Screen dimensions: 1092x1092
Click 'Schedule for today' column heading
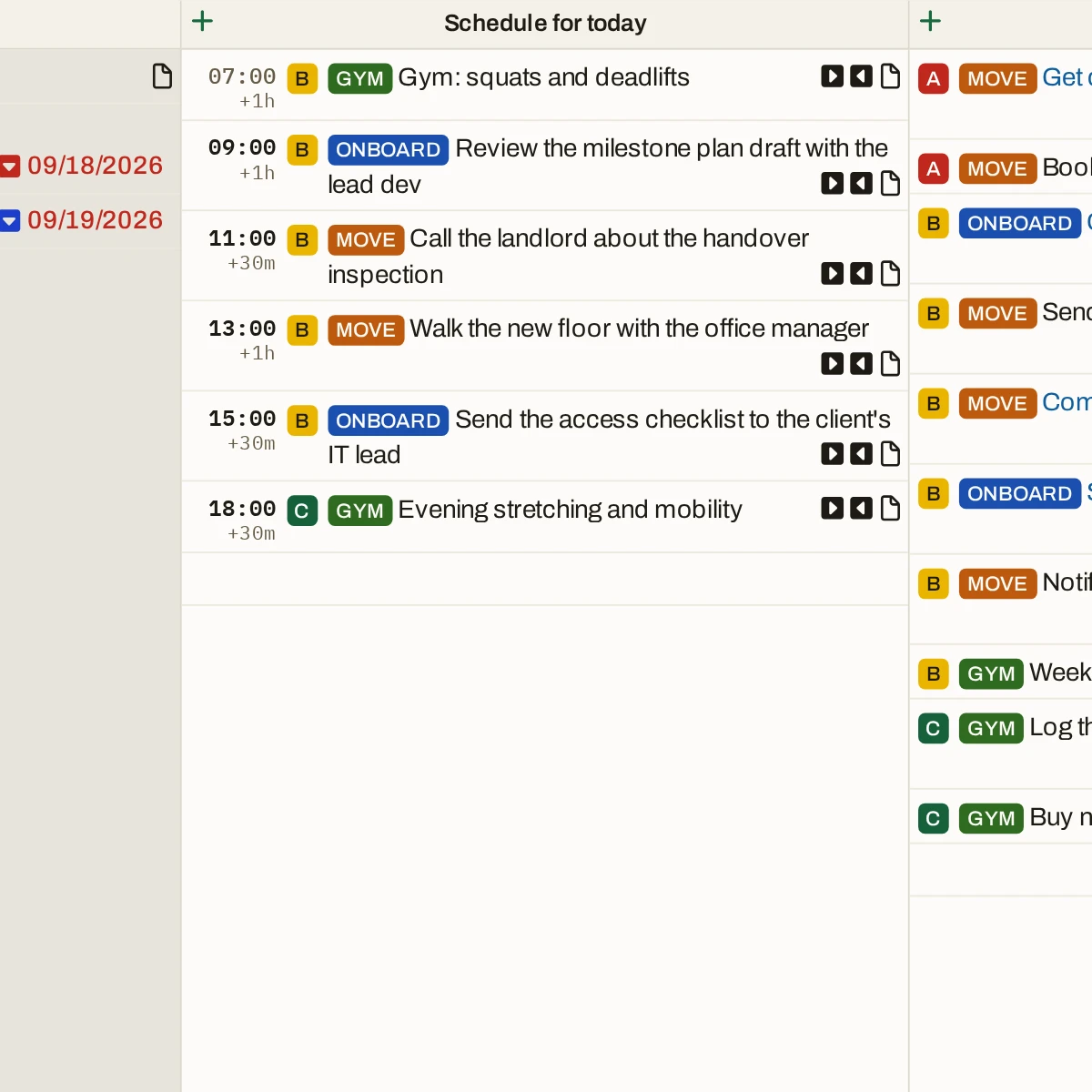[x=545, y=23]
